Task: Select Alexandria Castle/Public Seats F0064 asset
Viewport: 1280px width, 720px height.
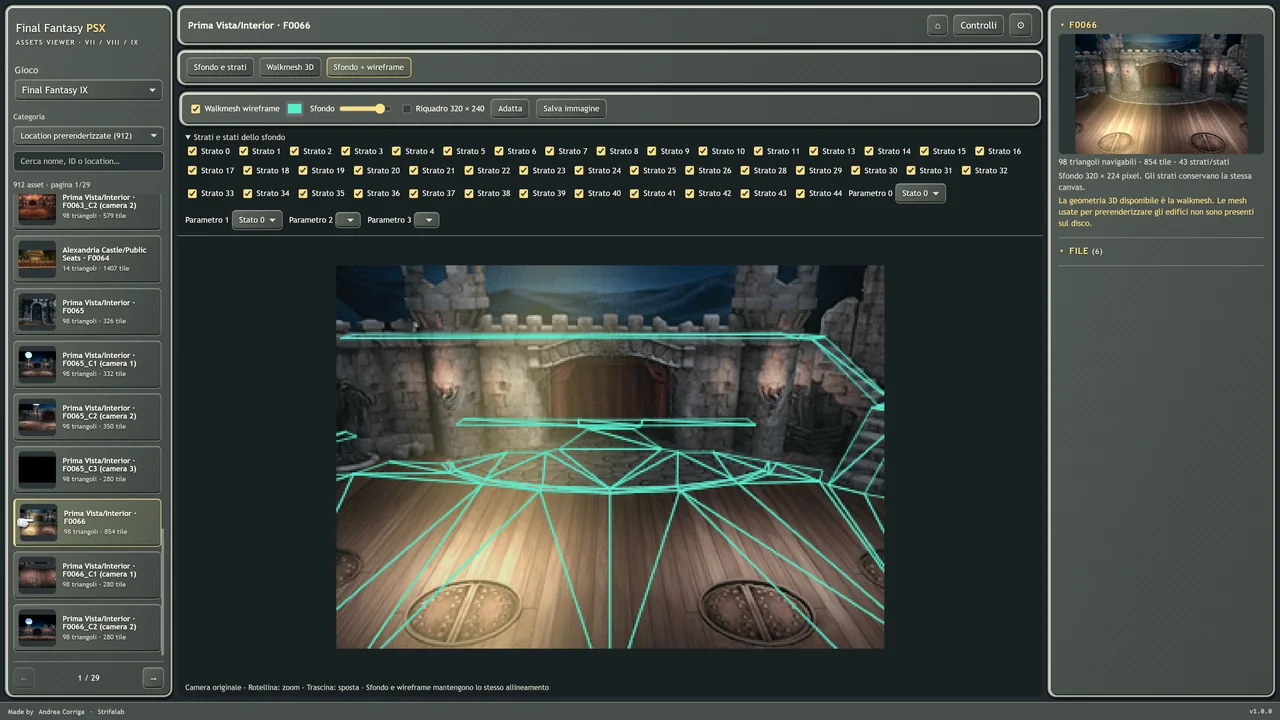Action: click(87, 259)
